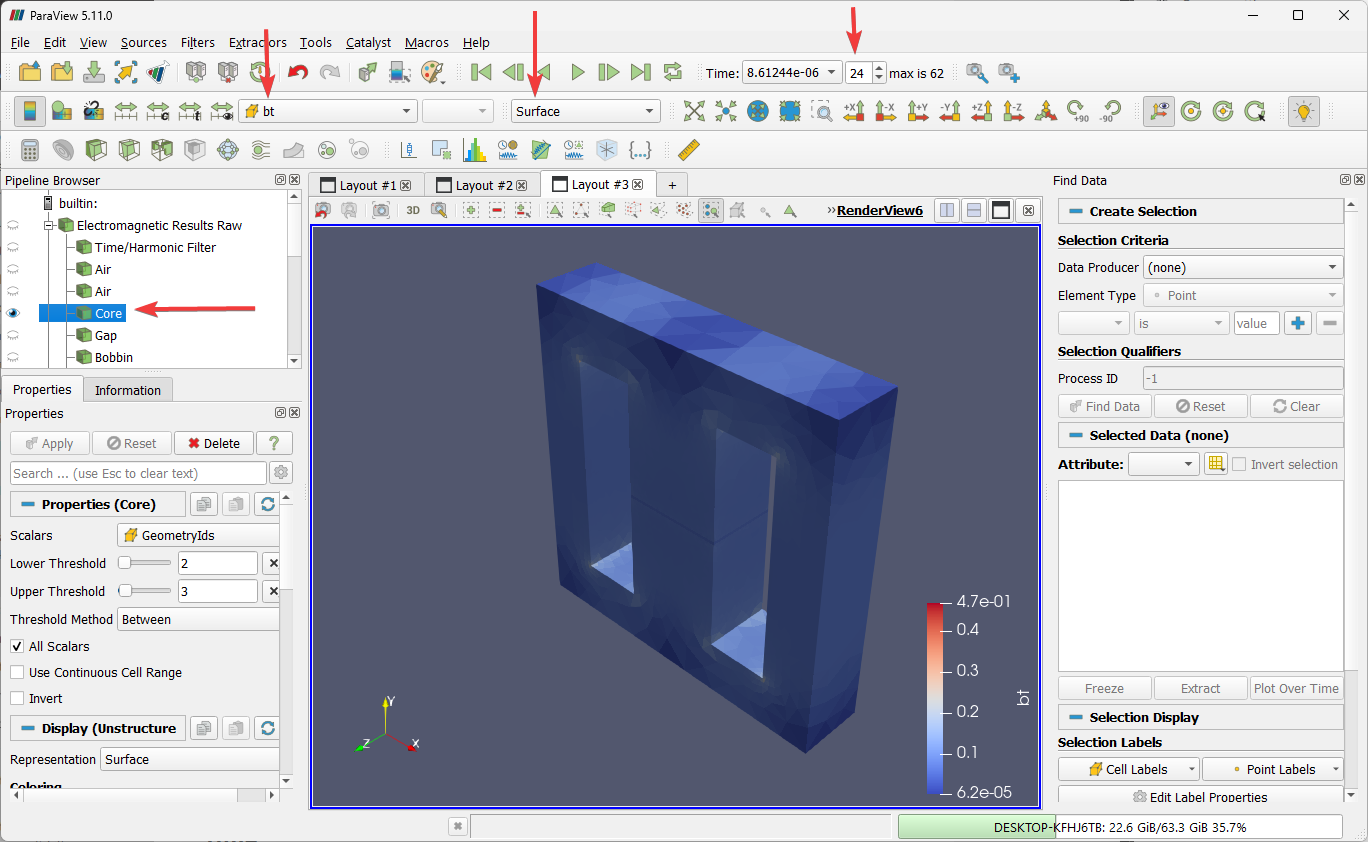Collapse the Create Selection section
The width and height of the screenshot is (1368, 842).
pos(1201,211)
